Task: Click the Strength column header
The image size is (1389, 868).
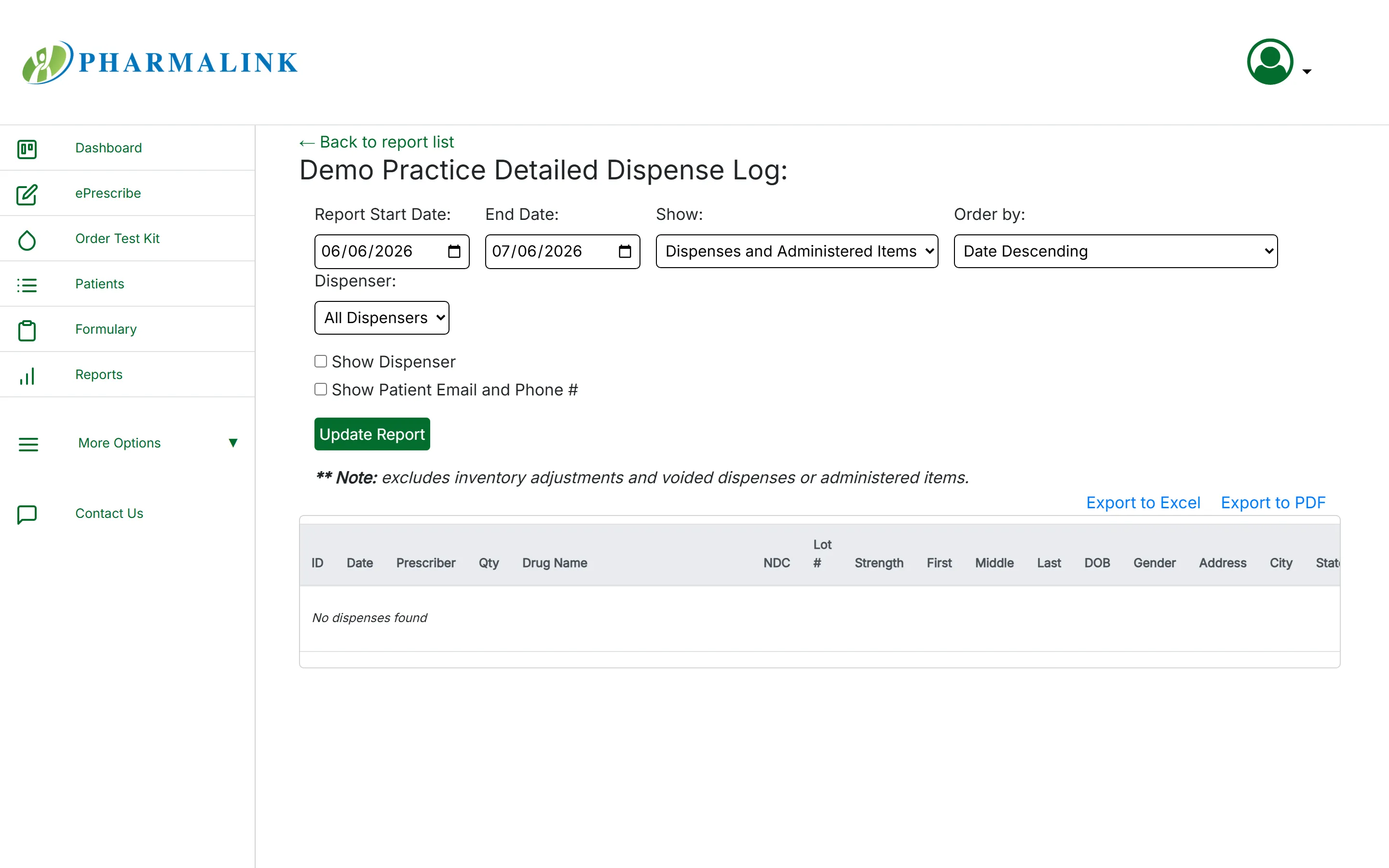Action: tap(879, 563)
